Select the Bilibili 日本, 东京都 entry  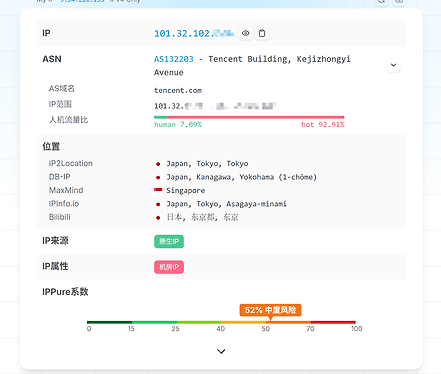(202, 217)
